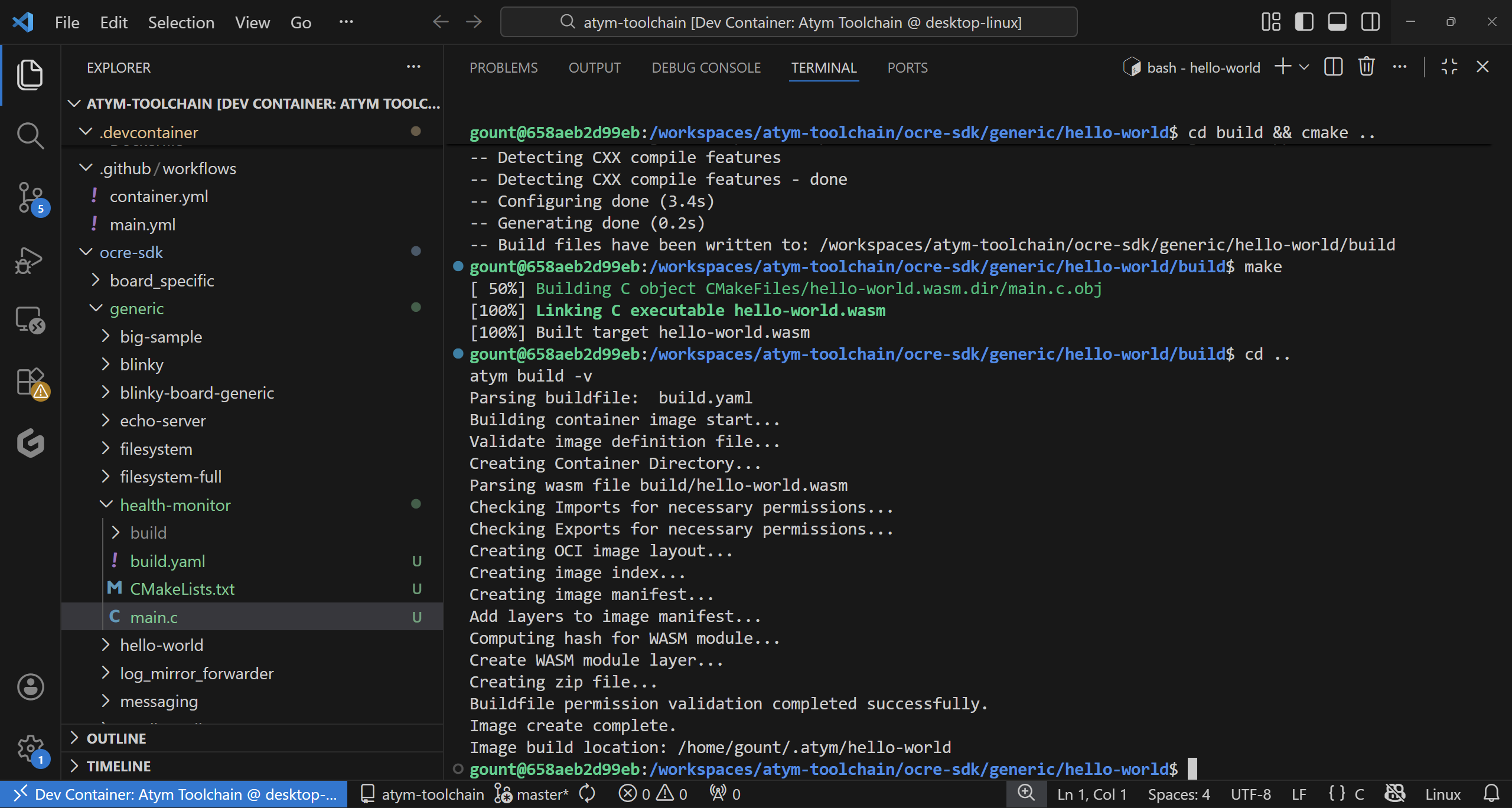Image resolution: width=1512 pixels, height=808 pixels.
Task: Switch to the PROBLEMS tab
Action: tap(503, 67)
